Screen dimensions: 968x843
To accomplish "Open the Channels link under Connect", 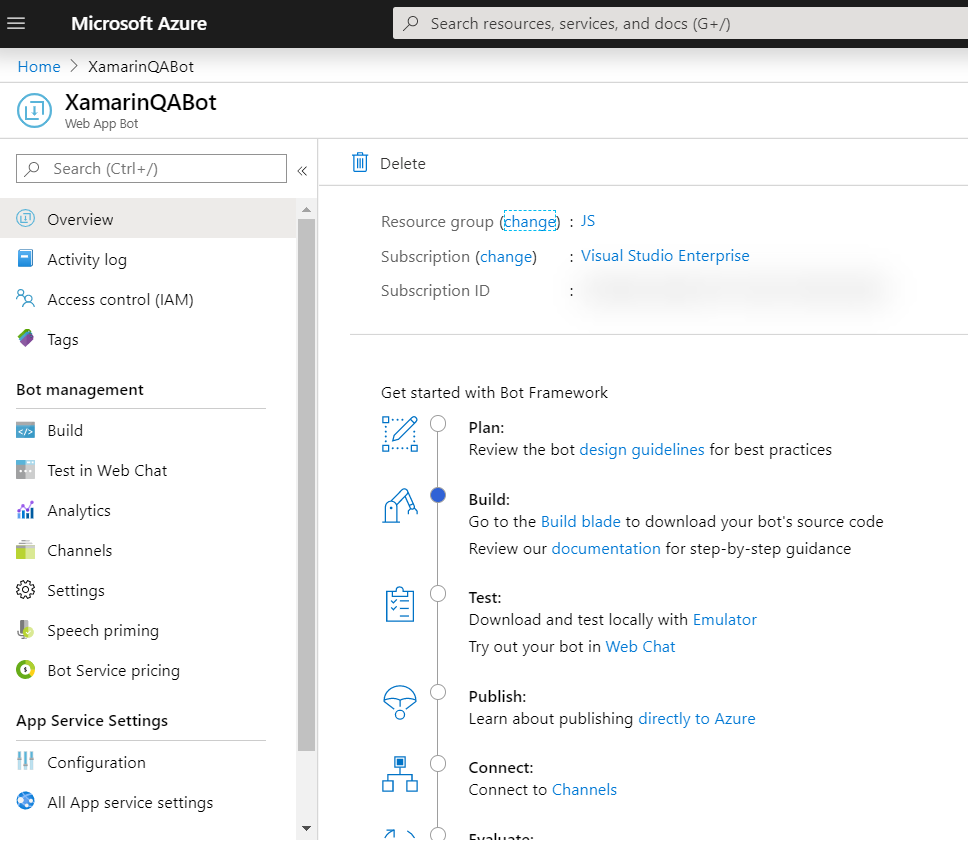I will pyautogui.click(x=584, y=789).
